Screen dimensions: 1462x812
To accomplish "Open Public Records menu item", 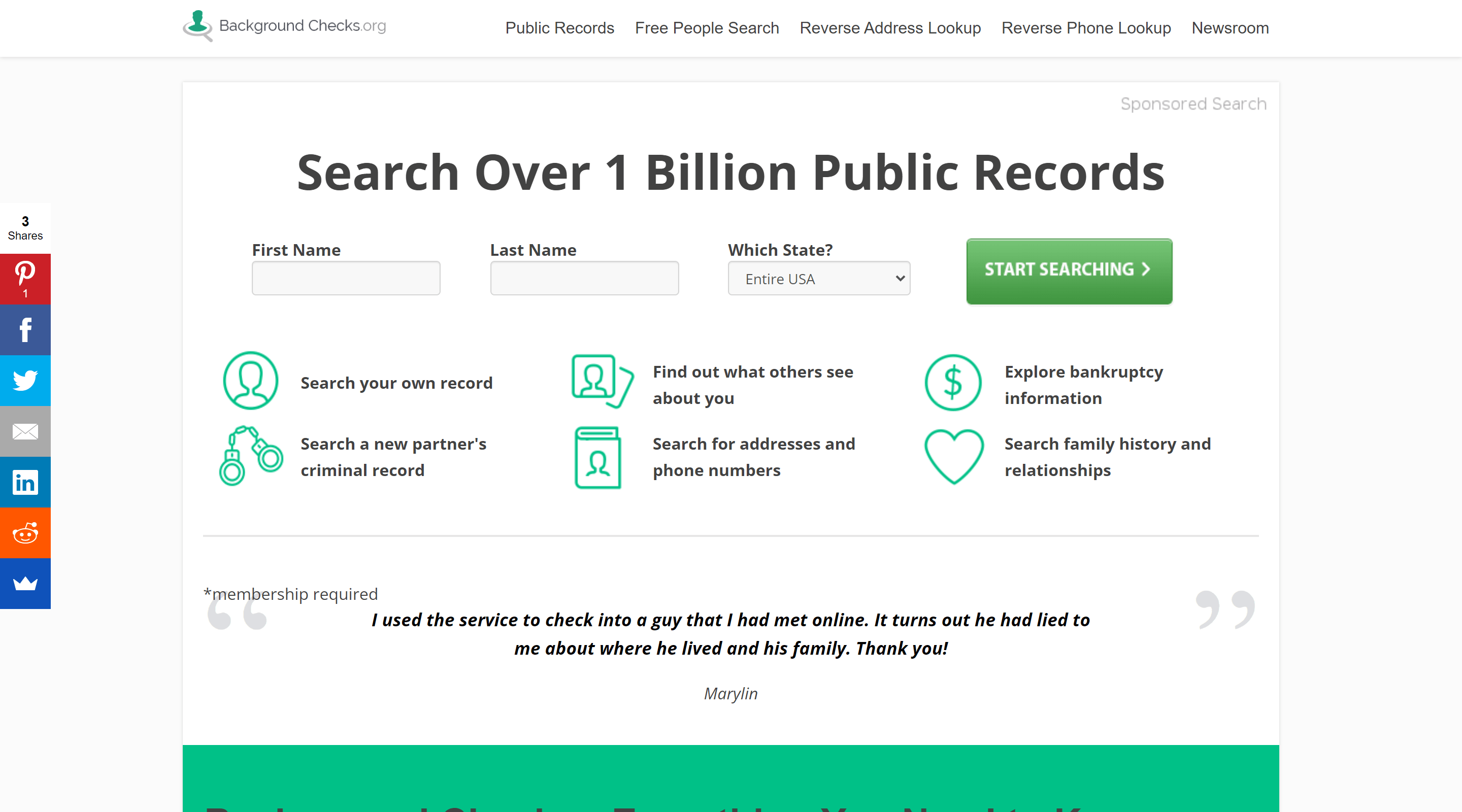I will [x=559, y=28].
